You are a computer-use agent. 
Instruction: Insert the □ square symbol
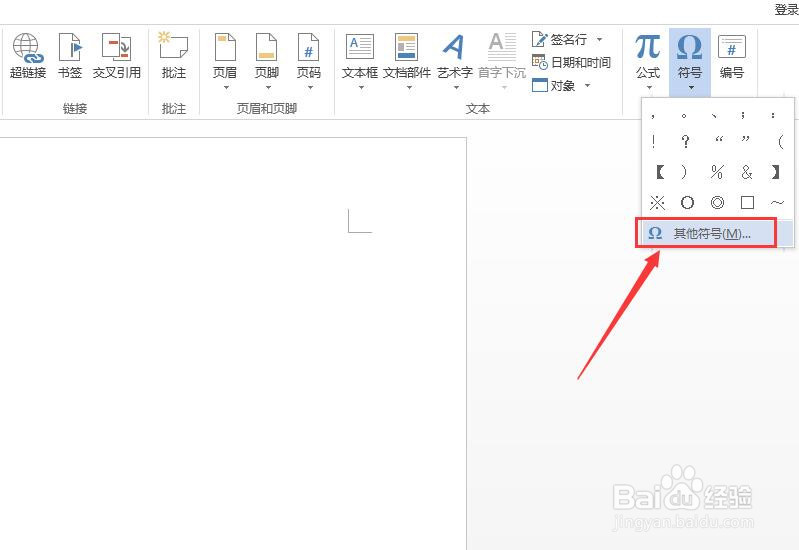tap(747, 203)
